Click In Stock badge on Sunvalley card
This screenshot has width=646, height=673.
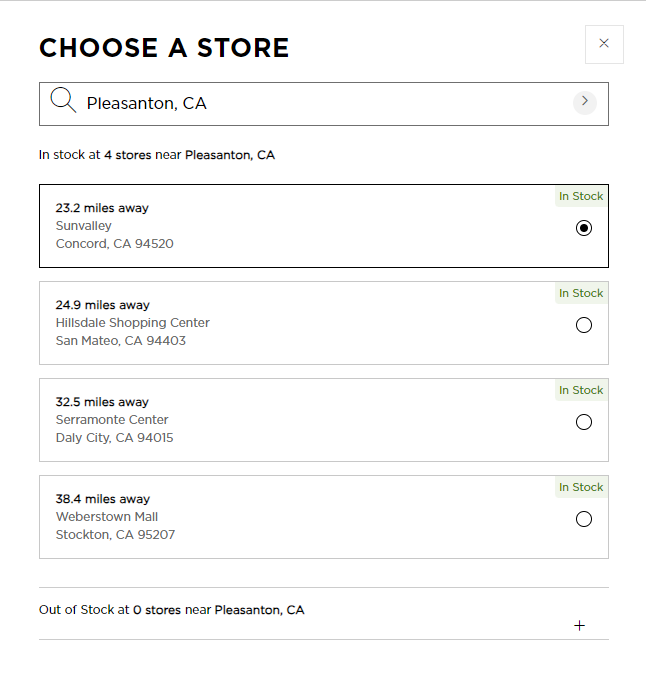pyautogui.click(x=581, y=197)
